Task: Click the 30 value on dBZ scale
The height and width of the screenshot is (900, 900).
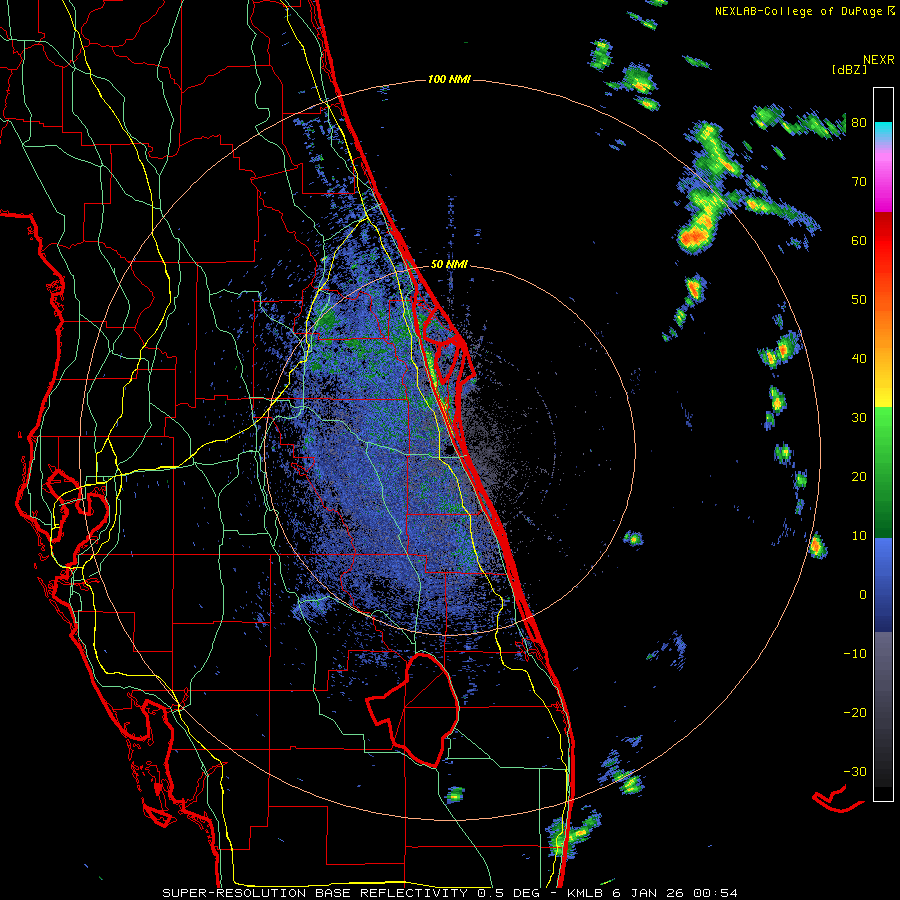Action: coord(859,418)
